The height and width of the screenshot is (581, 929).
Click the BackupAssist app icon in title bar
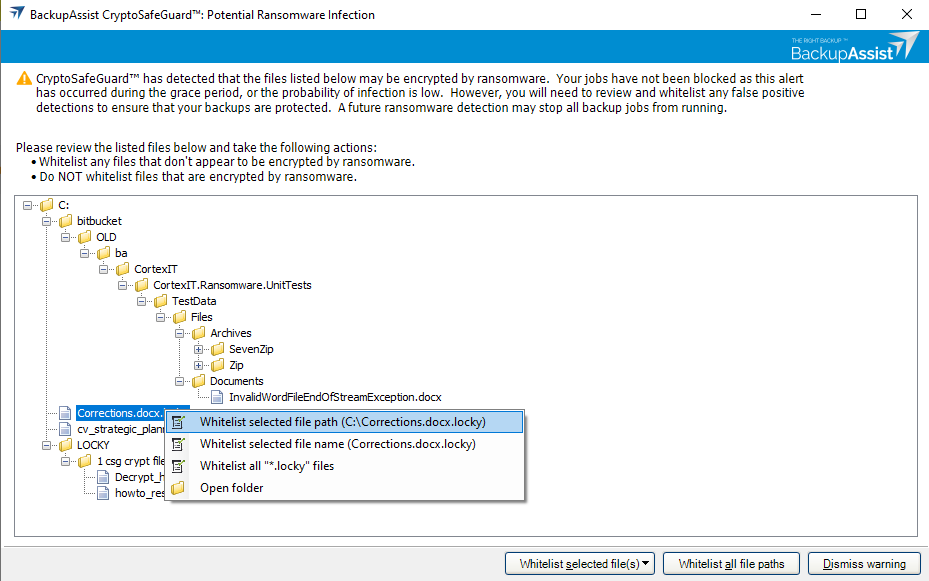pos(17,14)
